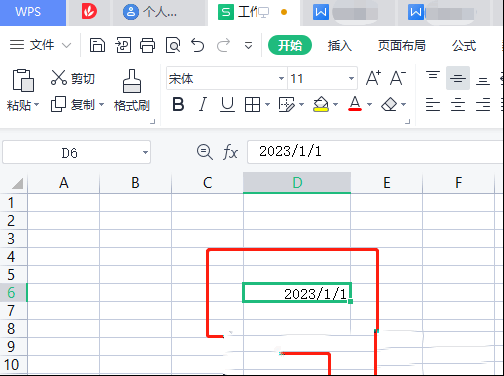Image resolution: width=504 pixels, height=376 pixels.
Task: Click 剪切 cut button
Action: click(73, 78)
